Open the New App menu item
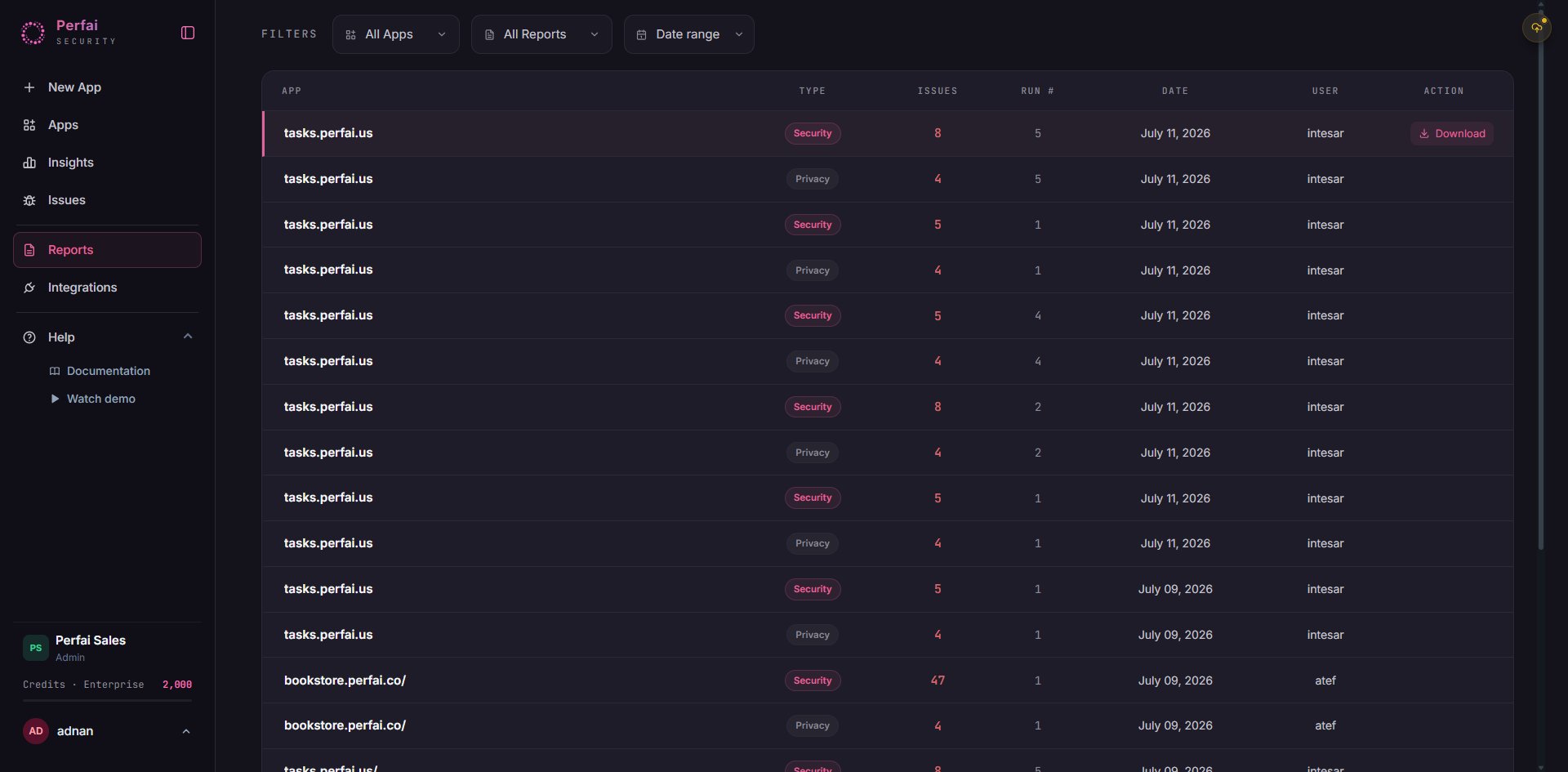The height and width of the screenshot is (772, 1568). coord(107,87)
